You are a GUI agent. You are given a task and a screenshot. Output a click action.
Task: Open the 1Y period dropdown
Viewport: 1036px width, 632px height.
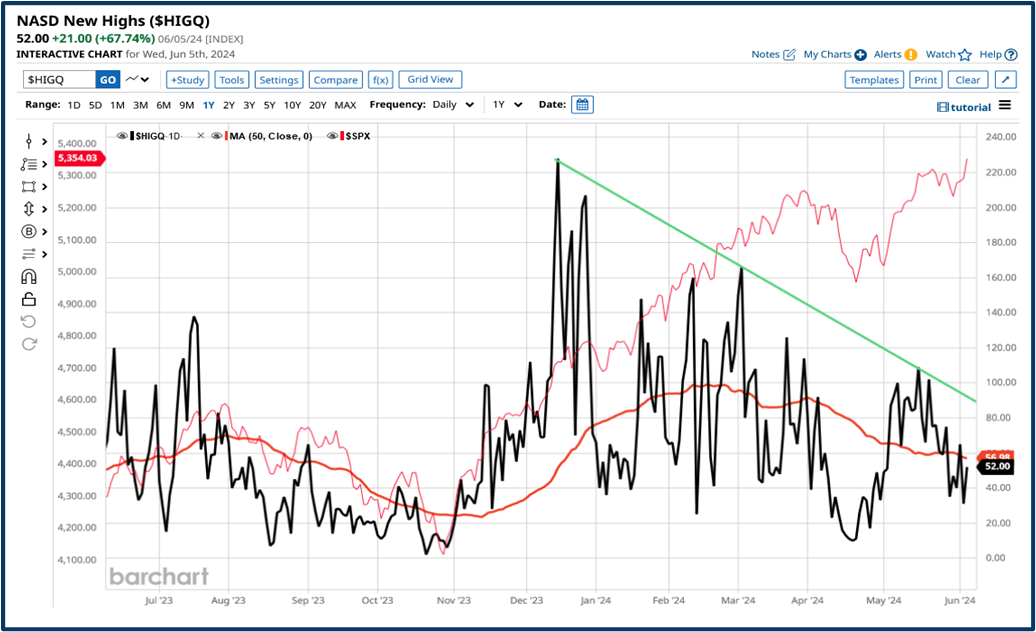(x=508, y=104)
